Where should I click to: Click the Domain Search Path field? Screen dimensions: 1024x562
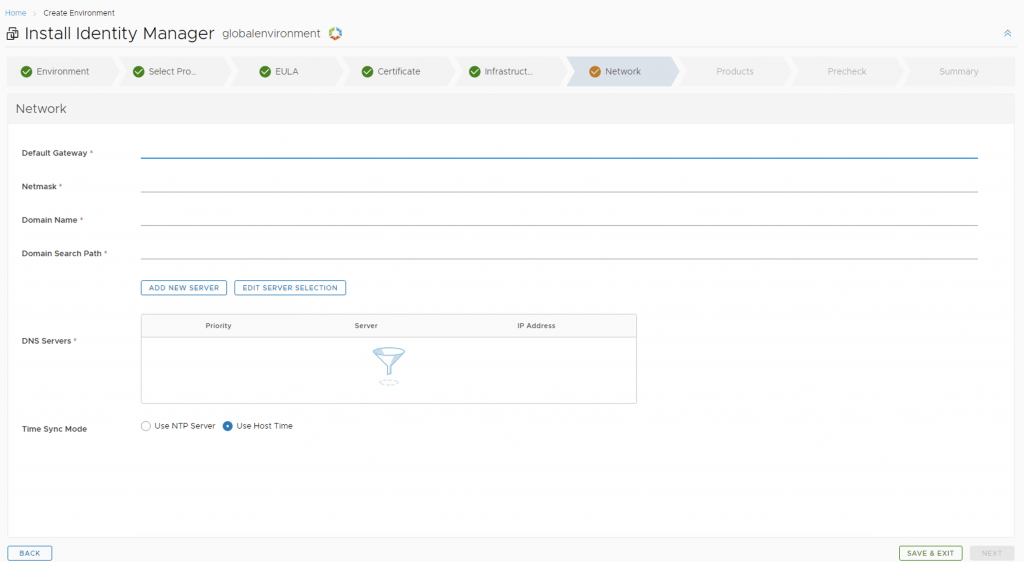coord(558,251)
